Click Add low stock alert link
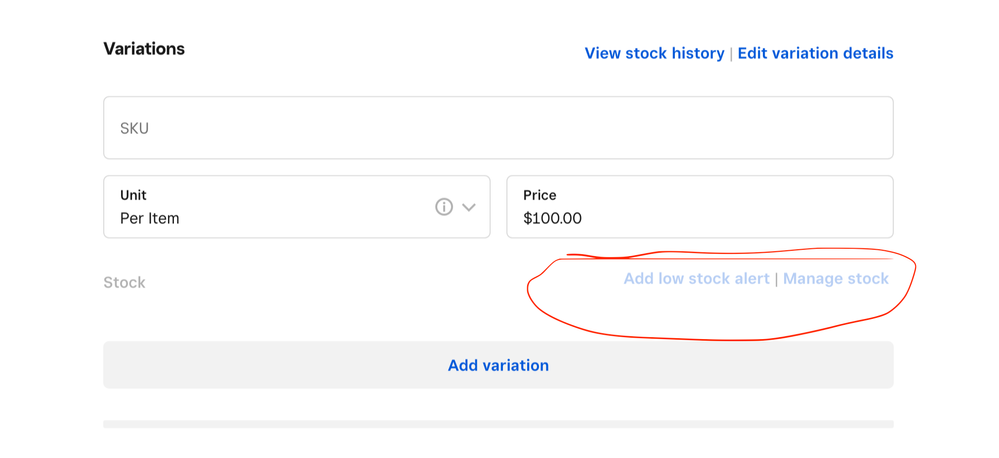The height and width of the screenshot is (458, 999). pos(696,279)
